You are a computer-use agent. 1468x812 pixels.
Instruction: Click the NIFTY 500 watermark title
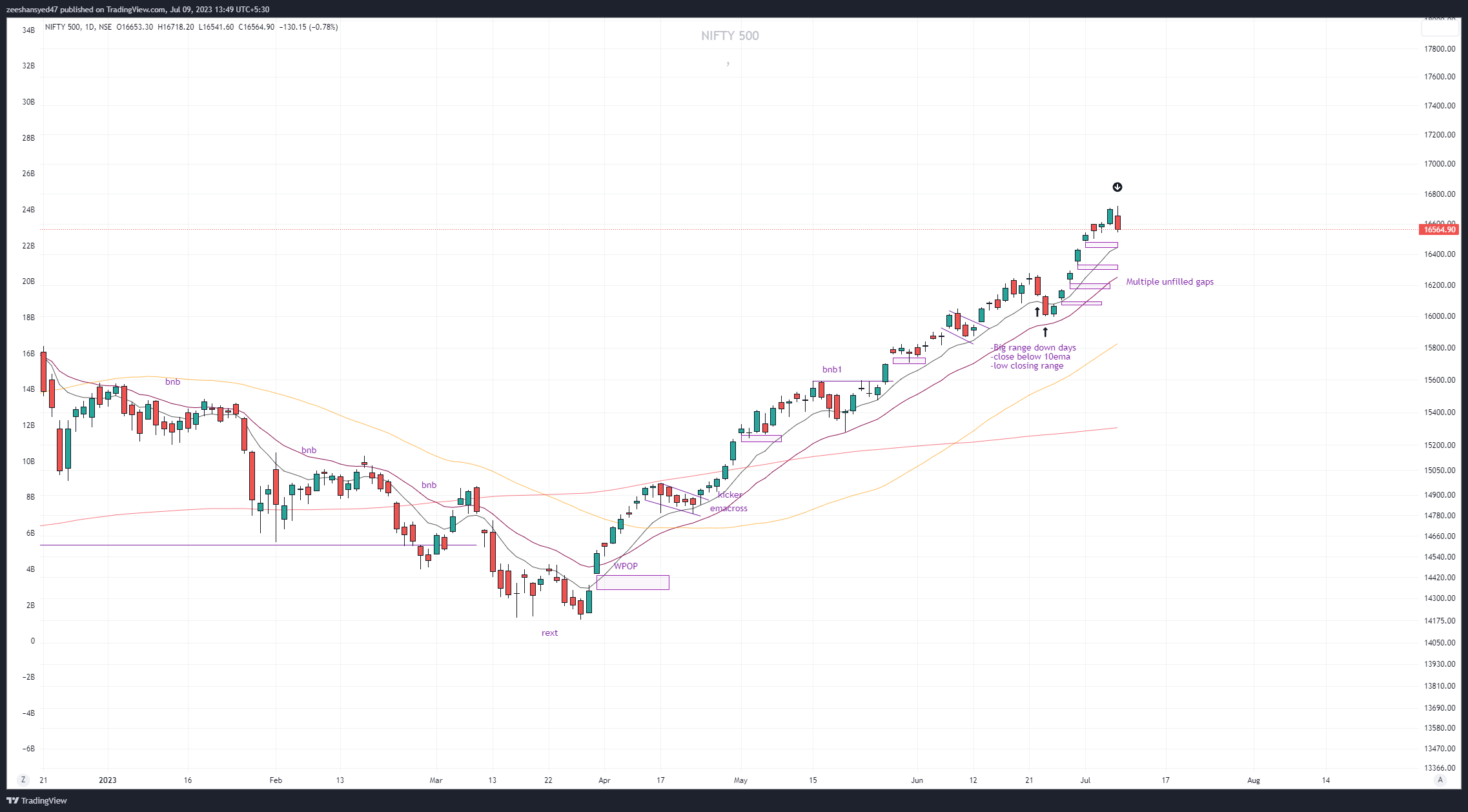(729, 36)
